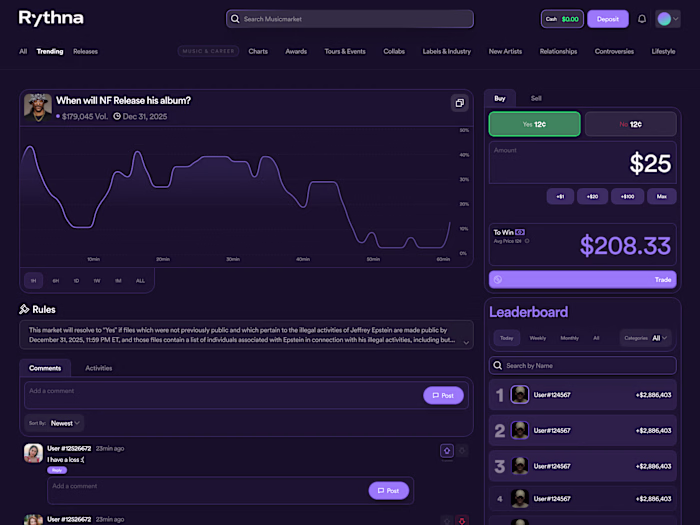Expand the Rules description chevron
This screenshot has width=700, height=525.
pos(466,343)
